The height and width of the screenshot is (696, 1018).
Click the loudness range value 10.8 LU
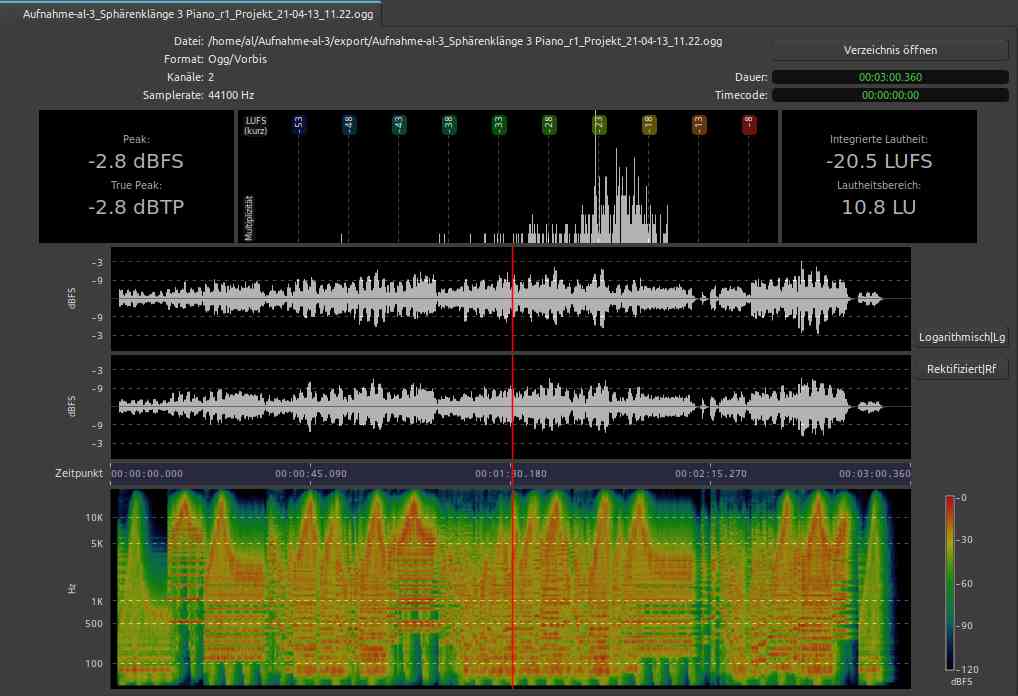pos(879,207)
